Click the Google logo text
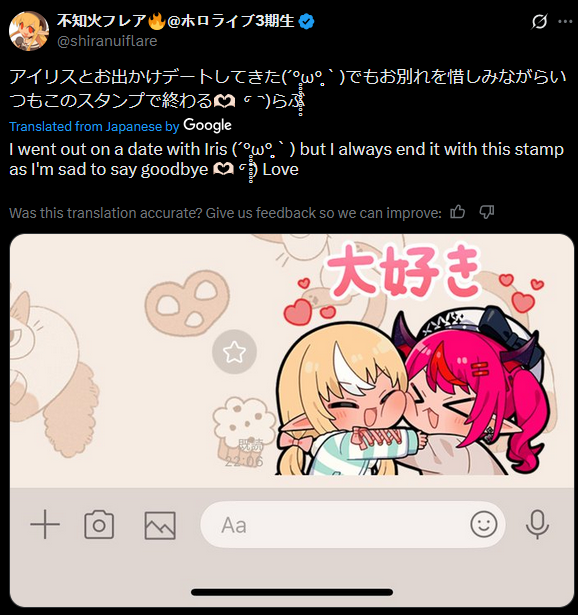The image size is (578, 615). point(207,126)
